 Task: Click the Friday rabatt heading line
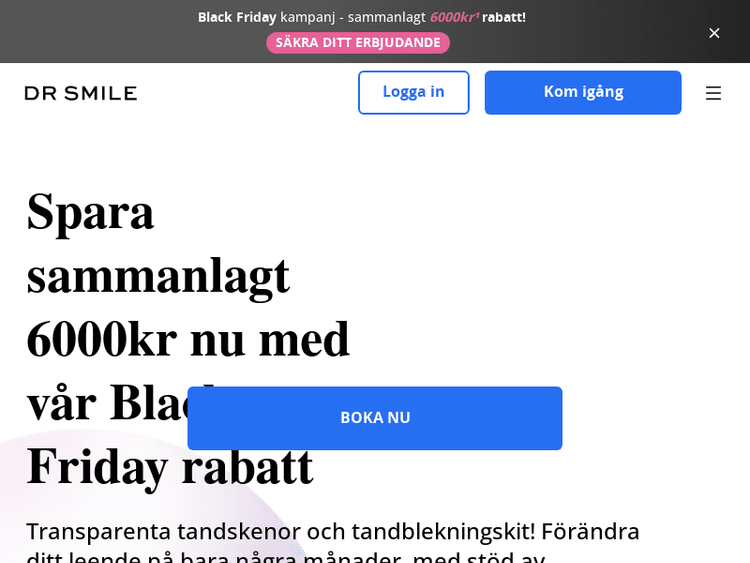point(170,466)
